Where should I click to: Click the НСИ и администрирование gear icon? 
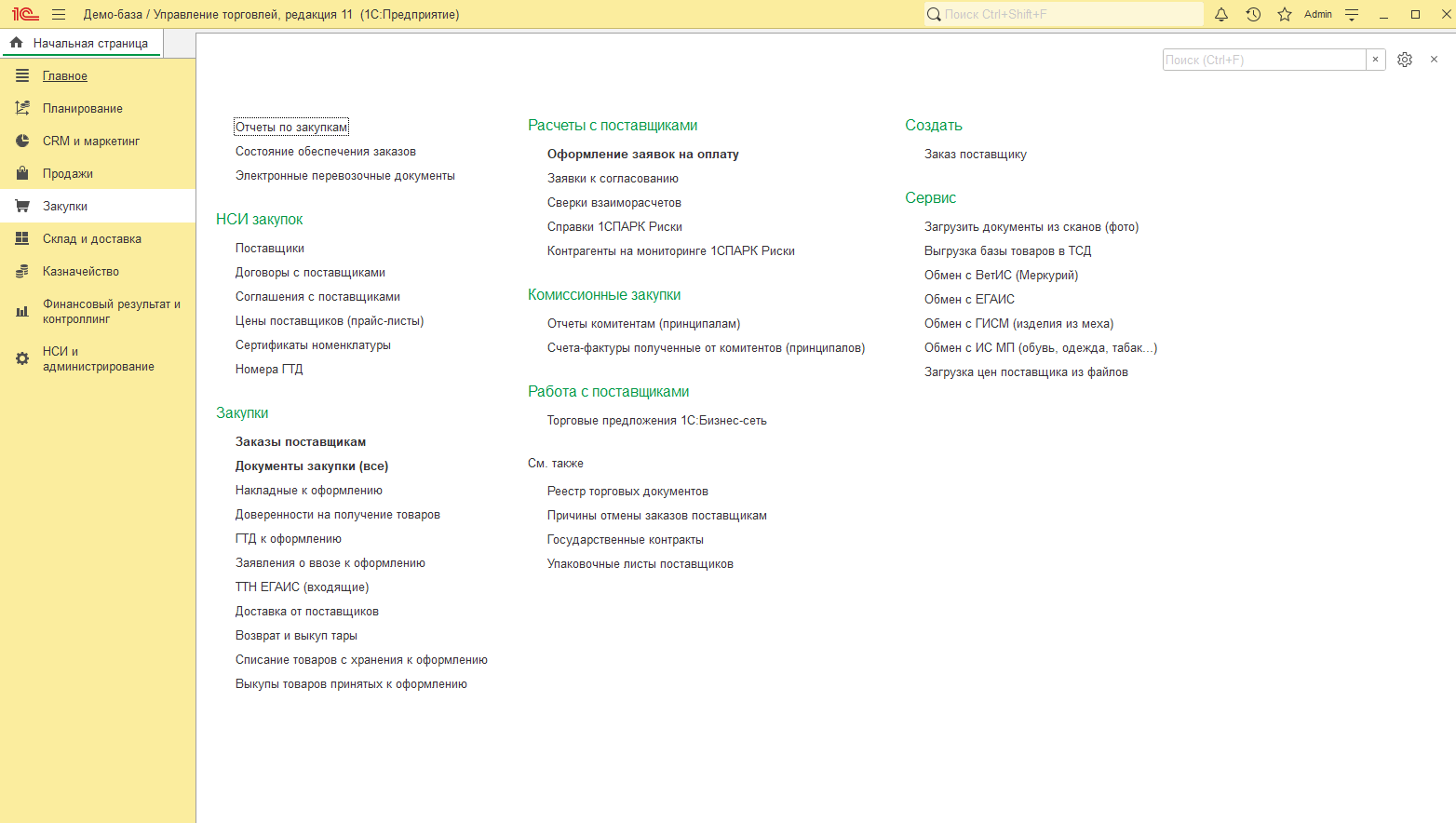[22, 358]
